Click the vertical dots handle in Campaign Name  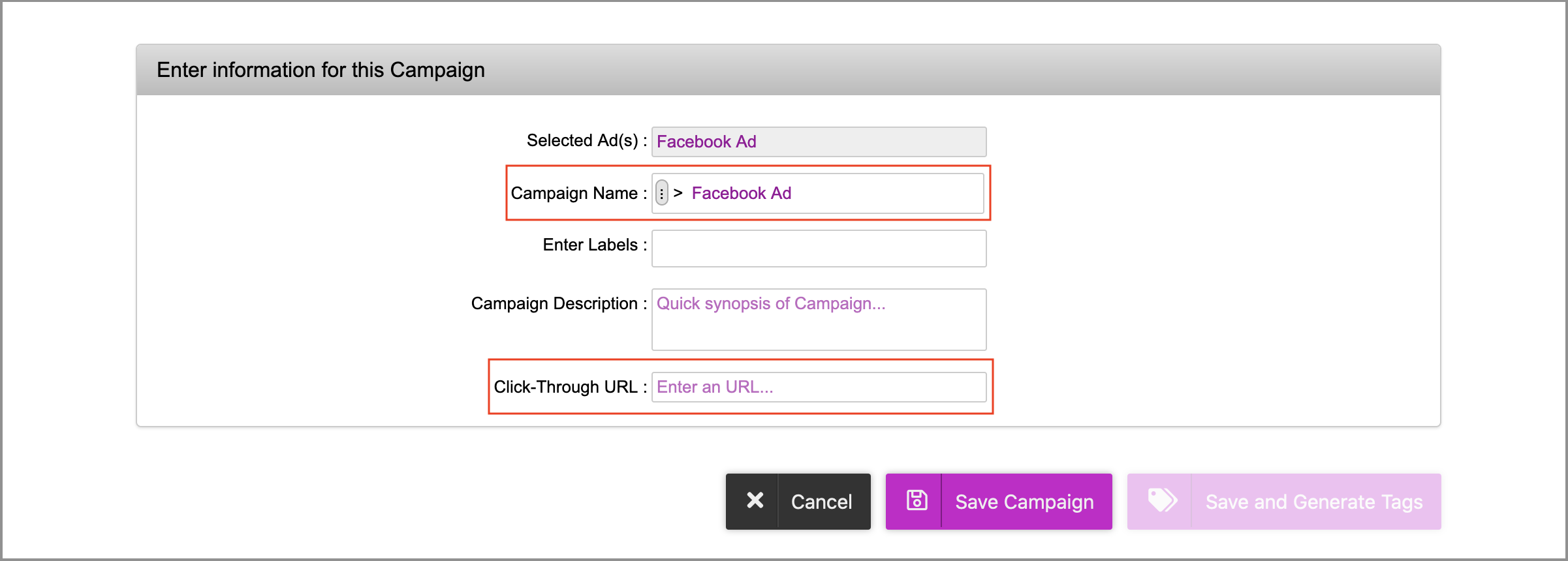pyautogui.click(x=662, y=193)
